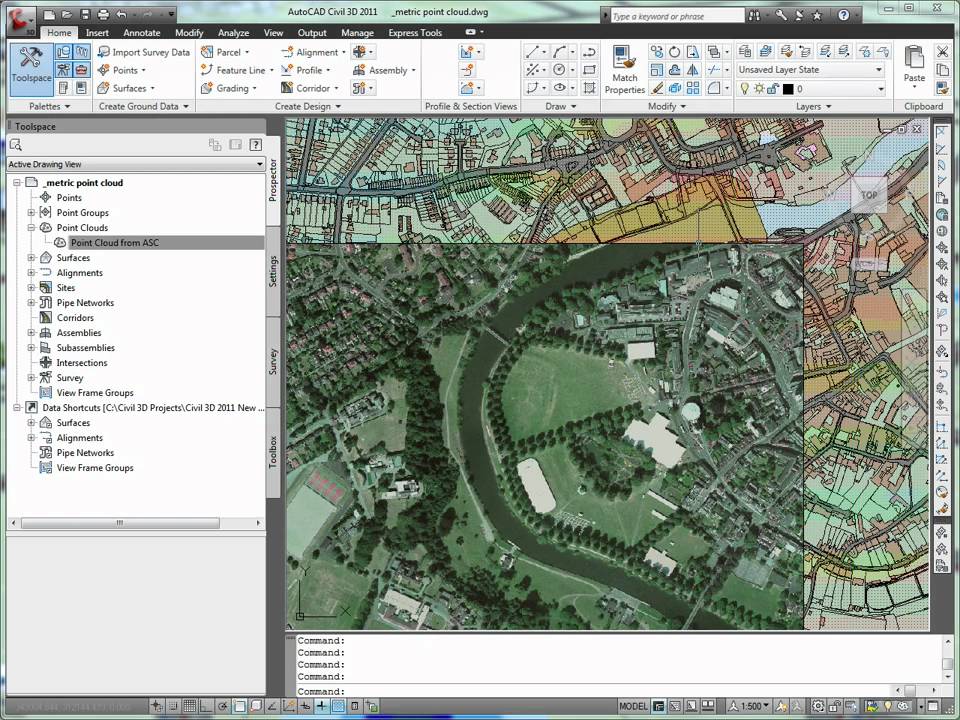
Task: Expand the Surfaces tree node
Action: pyautogui.click(x=31, y=258)
